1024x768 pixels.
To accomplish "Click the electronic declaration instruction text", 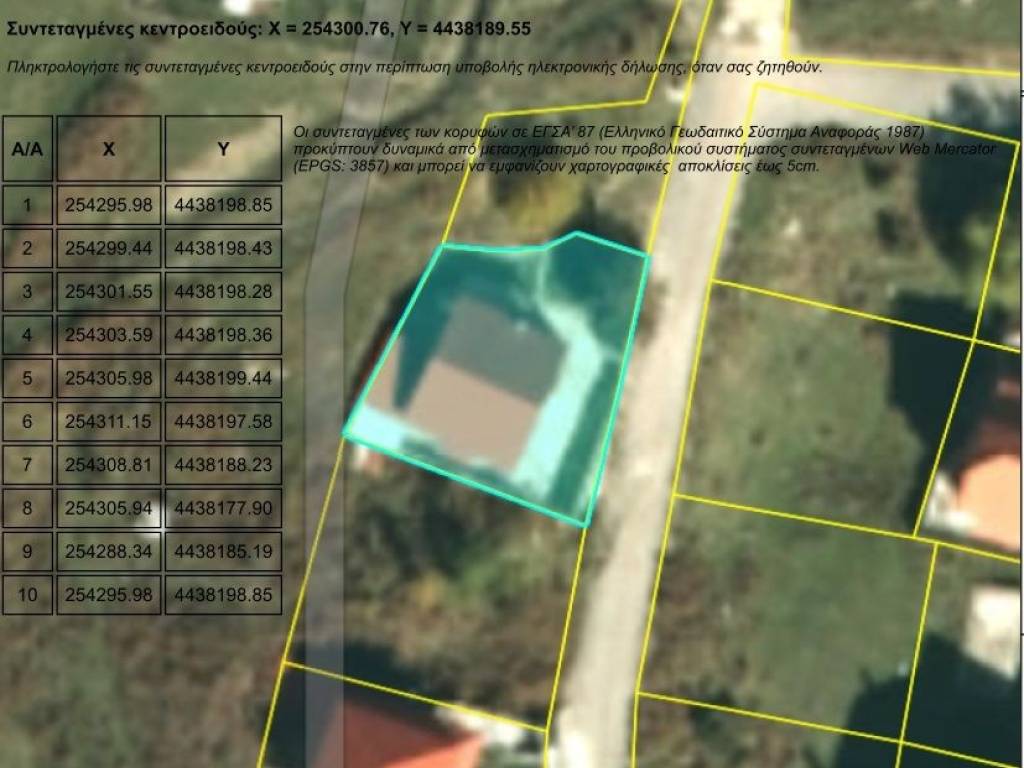I will pyautogui.click(x=414, y=68).
